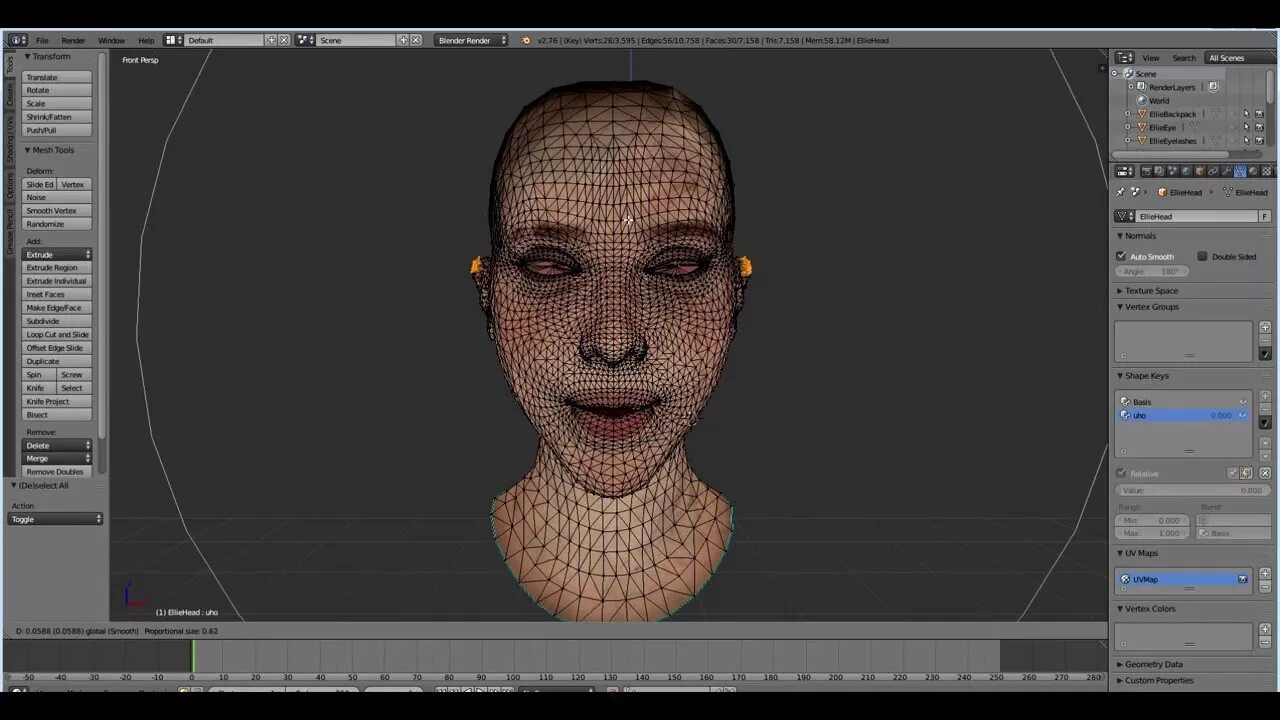Toggle visibility eye of the uho shape key
Viewport: 1280px width, 720px height.
(1243, 415)
